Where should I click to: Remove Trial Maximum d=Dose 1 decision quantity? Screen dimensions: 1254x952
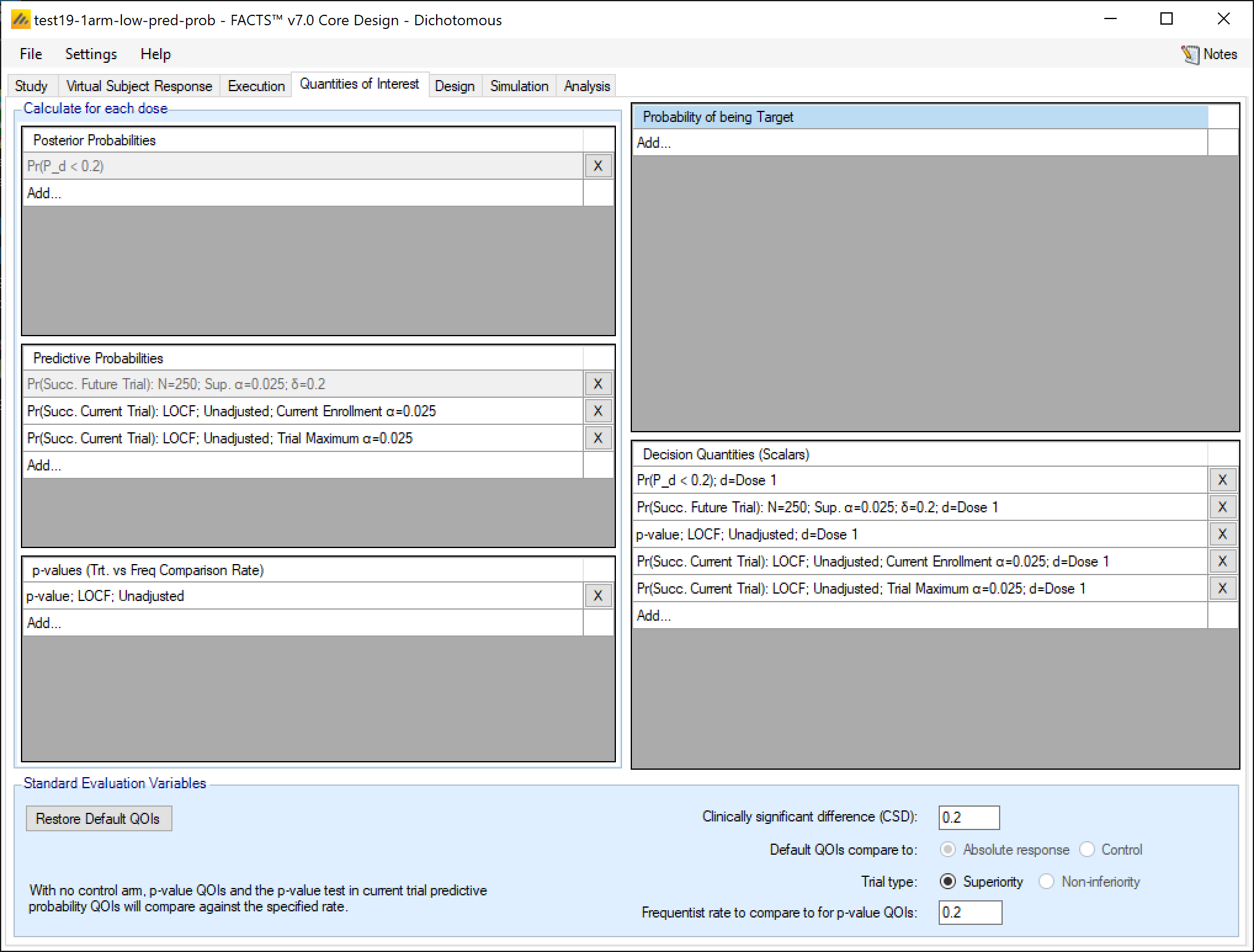[1222, 588]
